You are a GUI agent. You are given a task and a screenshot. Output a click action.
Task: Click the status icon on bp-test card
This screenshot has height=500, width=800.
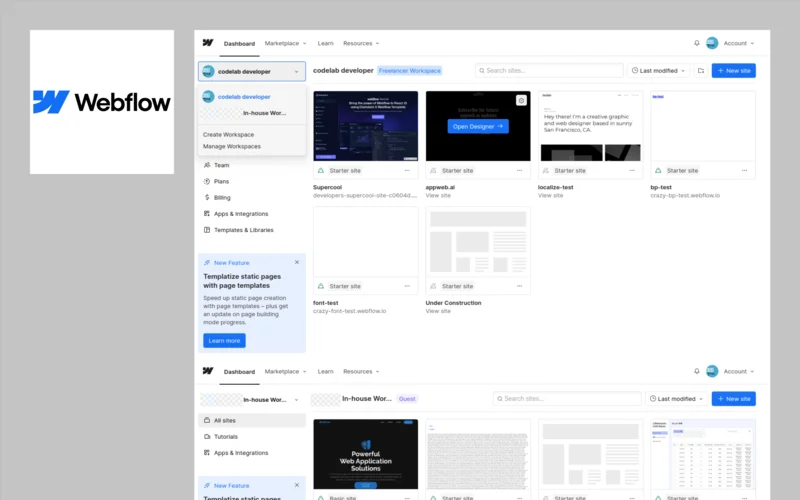(658, 170)
